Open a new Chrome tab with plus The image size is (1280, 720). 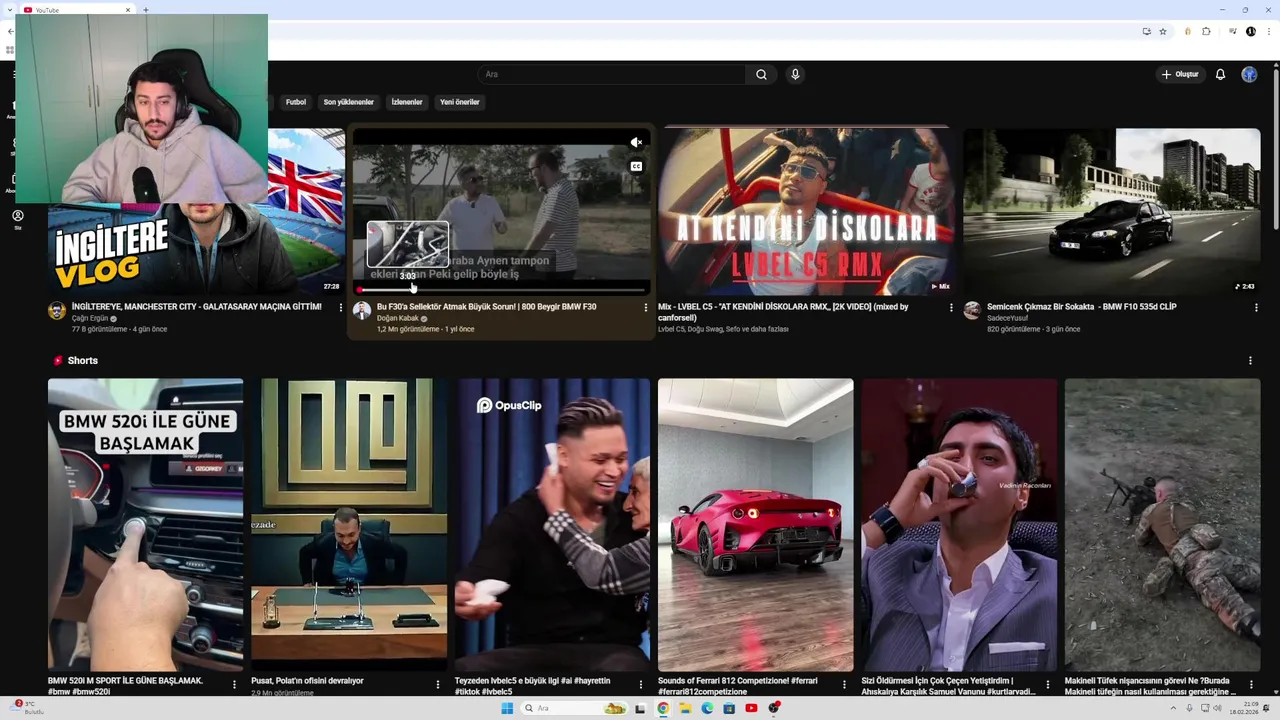tap(146, 10)
